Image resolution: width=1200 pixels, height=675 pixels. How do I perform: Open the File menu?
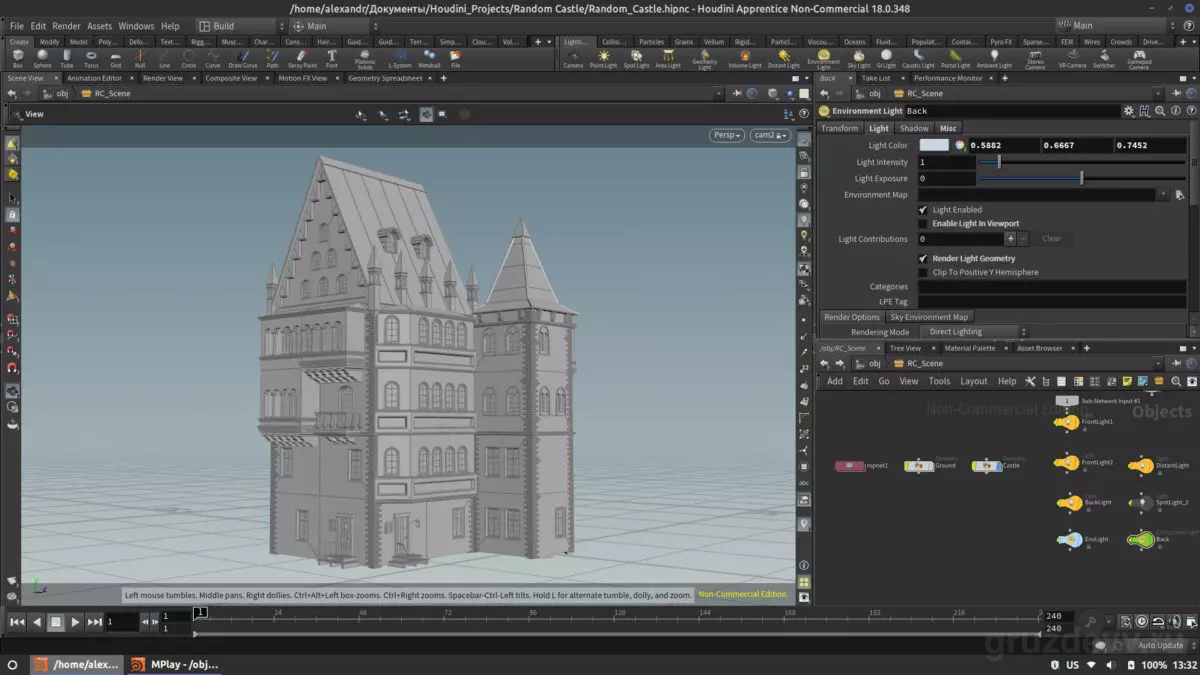click(17, 26)
